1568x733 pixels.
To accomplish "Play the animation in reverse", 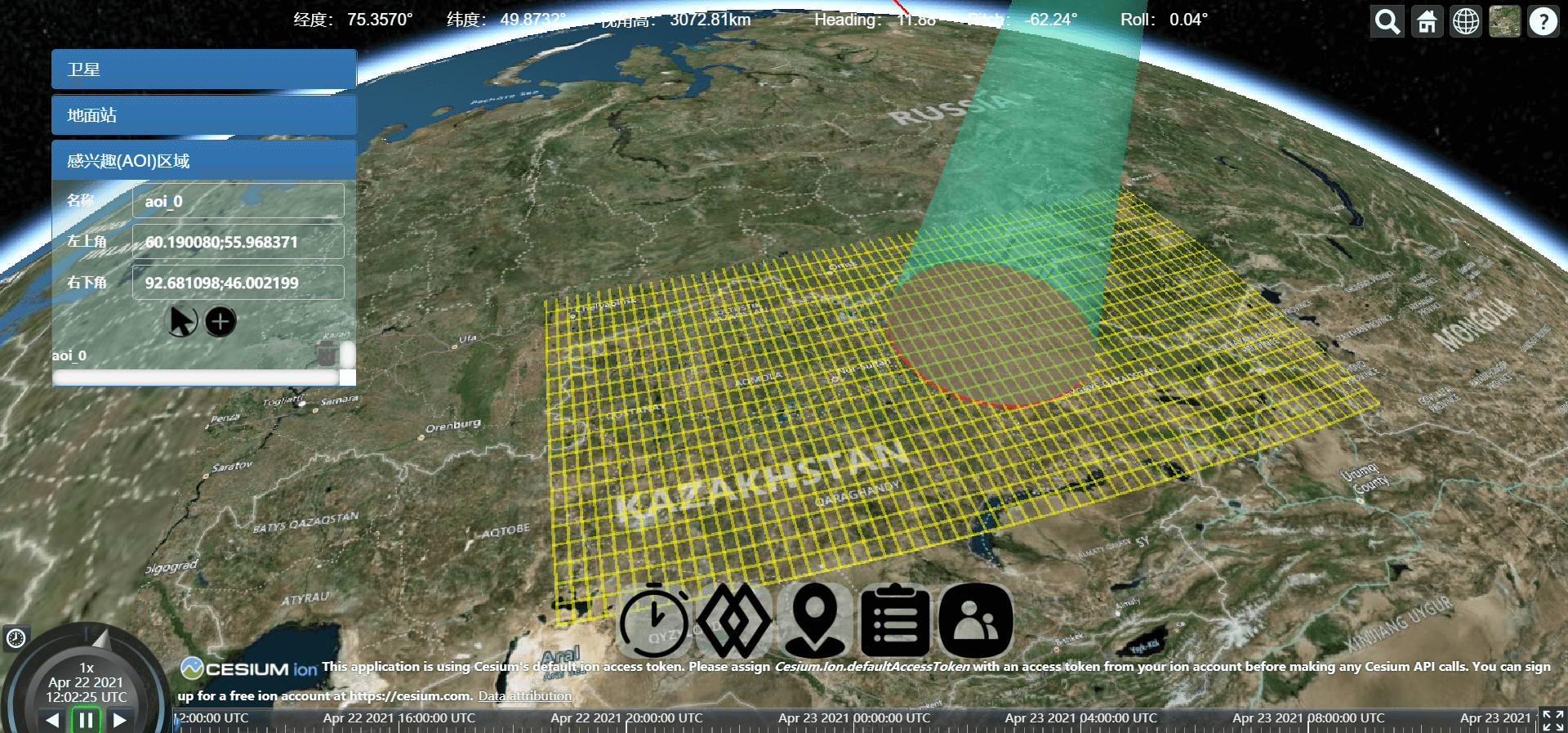I will (52, 720).
